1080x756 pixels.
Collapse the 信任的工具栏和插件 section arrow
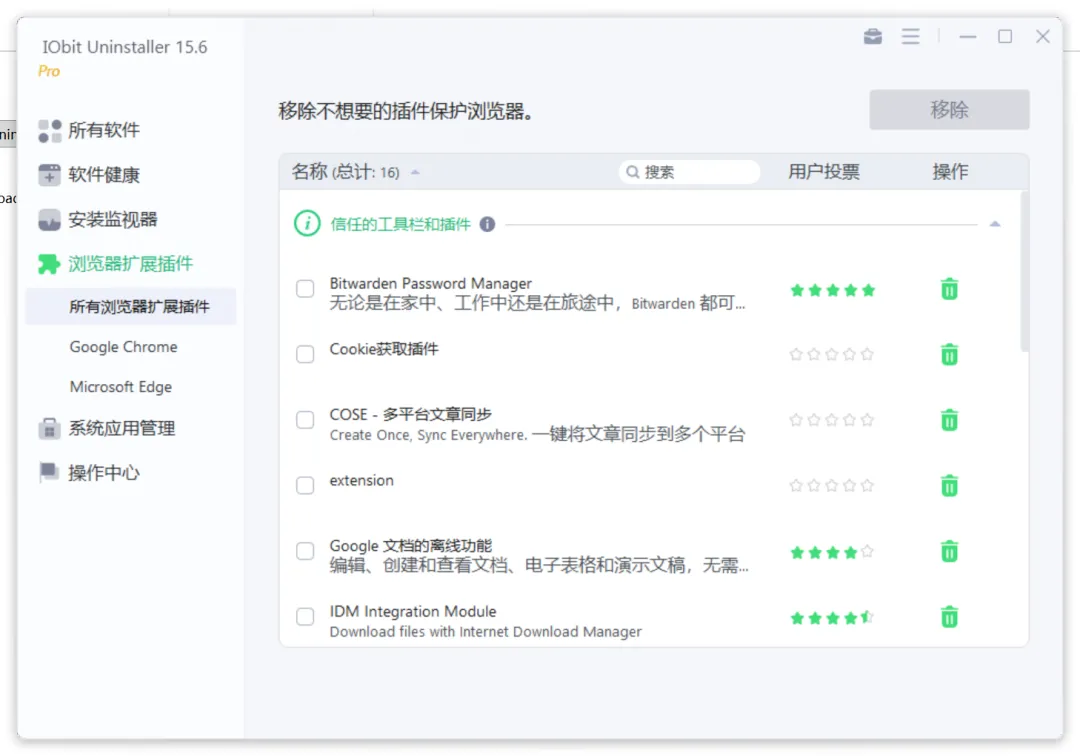[995, 224]
